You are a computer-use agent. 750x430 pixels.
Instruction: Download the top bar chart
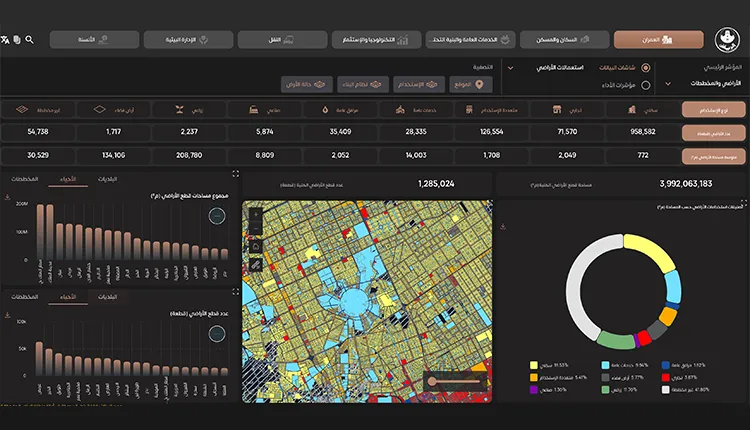coord(7,199)
